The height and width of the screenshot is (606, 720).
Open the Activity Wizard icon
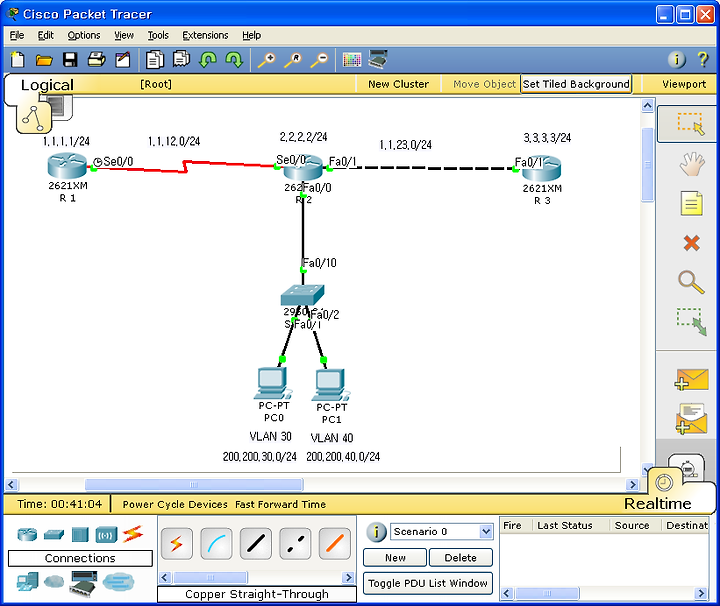[x=123, y=60]
